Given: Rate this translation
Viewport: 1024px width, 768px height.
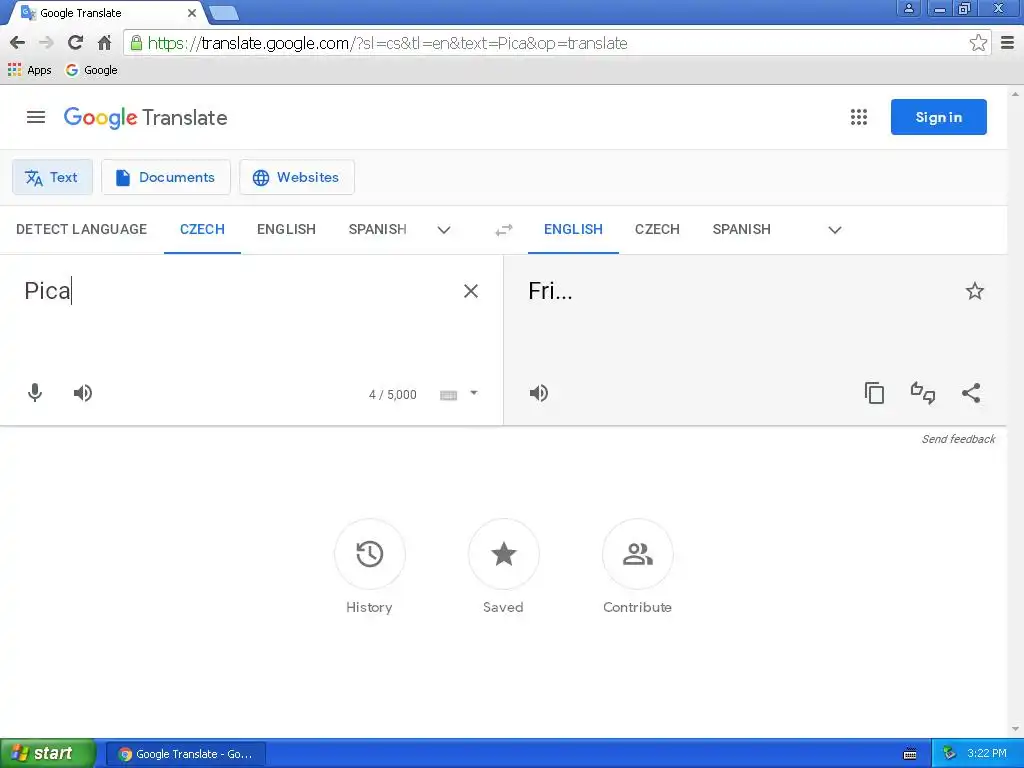Looking at the screenshot, I should click(923, 393).
